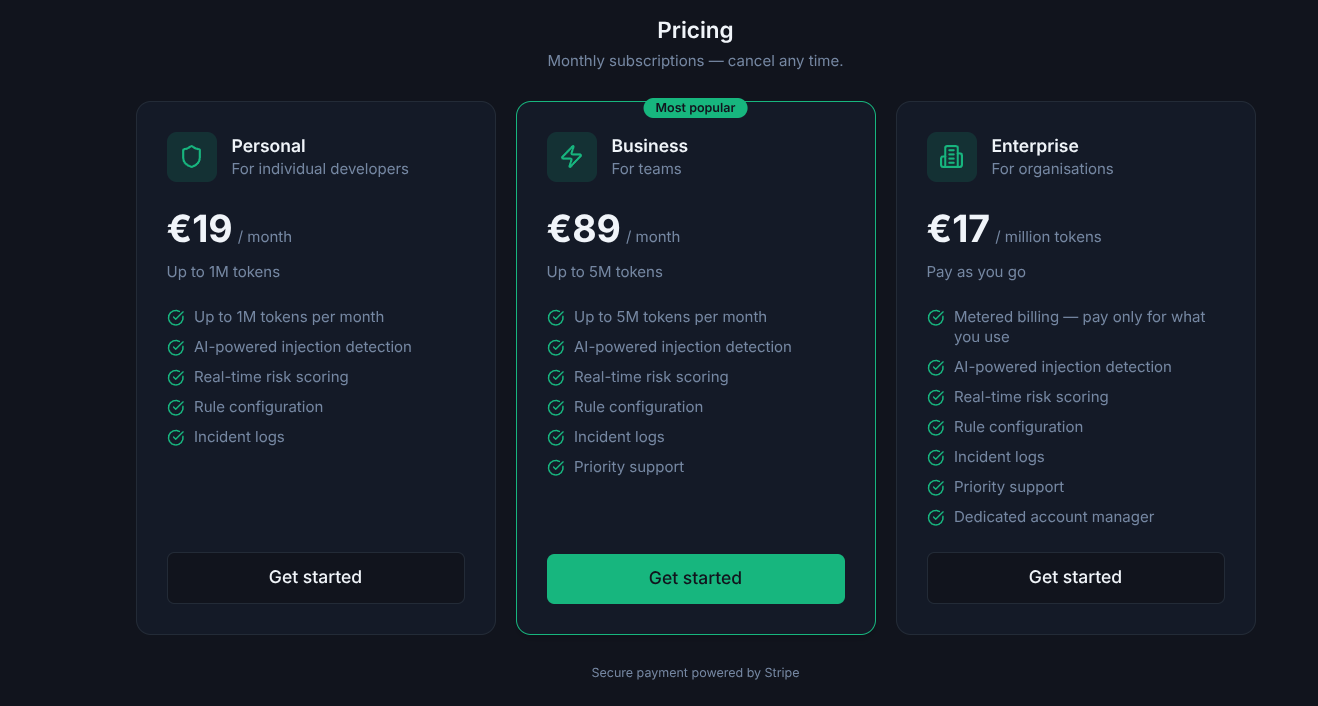The width and height of the screenshot is (1318, 706).
Task: Click the €17 per million tokens price
Action: [959, 229]
